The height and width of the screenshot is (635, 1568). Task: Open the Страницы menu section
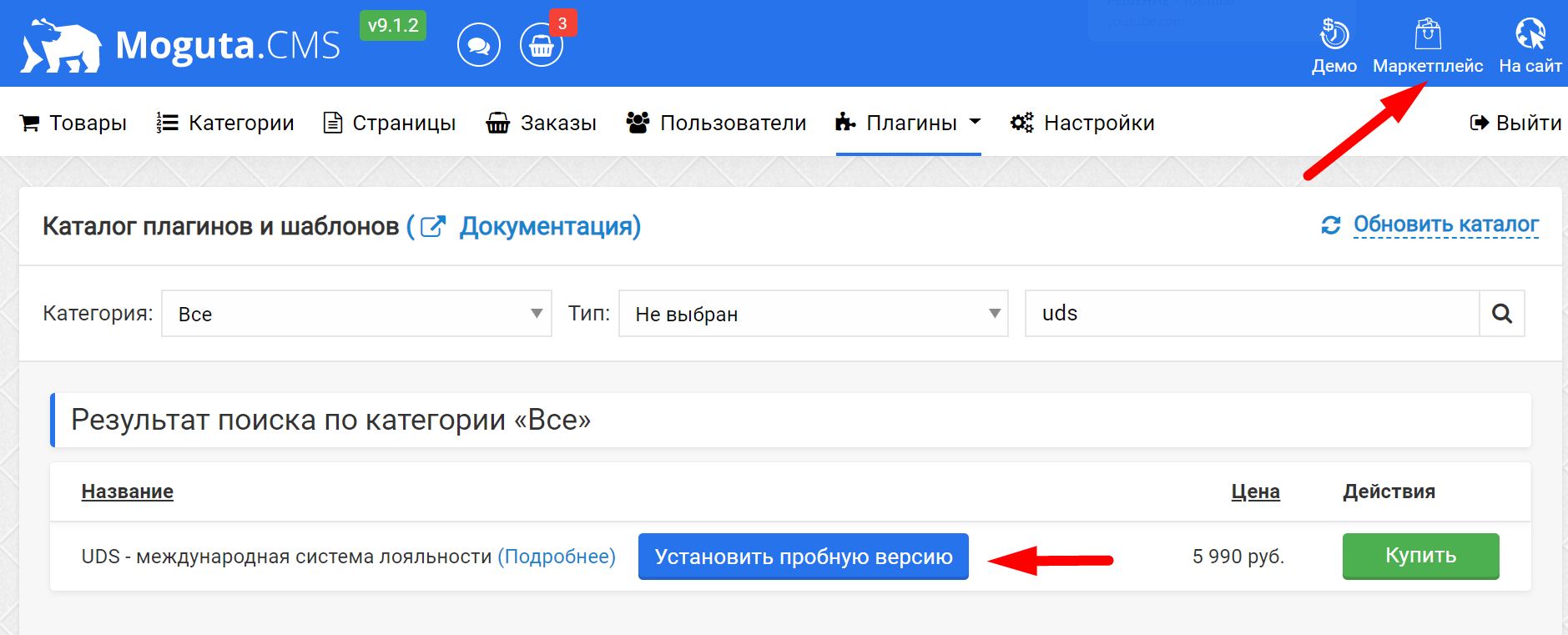[390, 123]
